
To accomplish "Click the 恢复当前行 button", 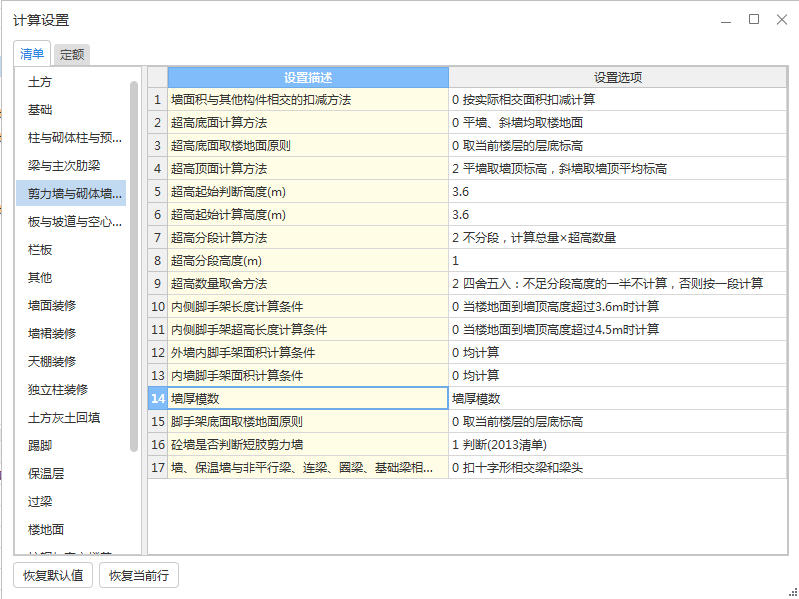I will click(139, 576).
